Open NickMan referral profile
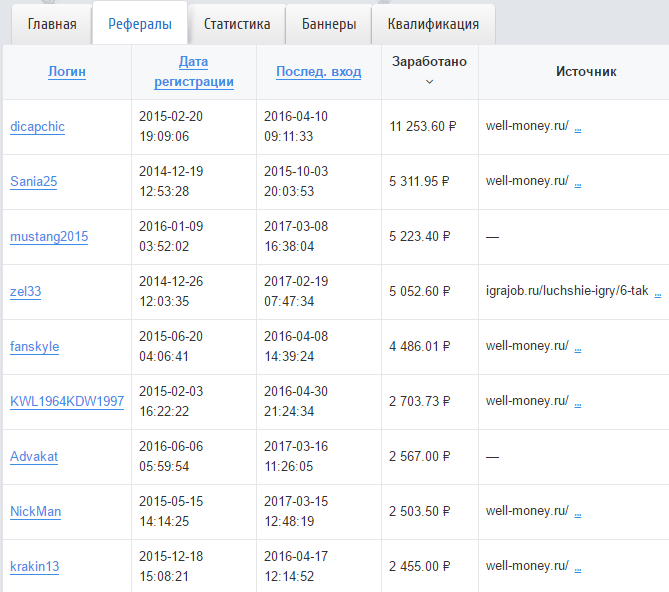The height and width of the screenshot is (592, 669). click(36, 512)
